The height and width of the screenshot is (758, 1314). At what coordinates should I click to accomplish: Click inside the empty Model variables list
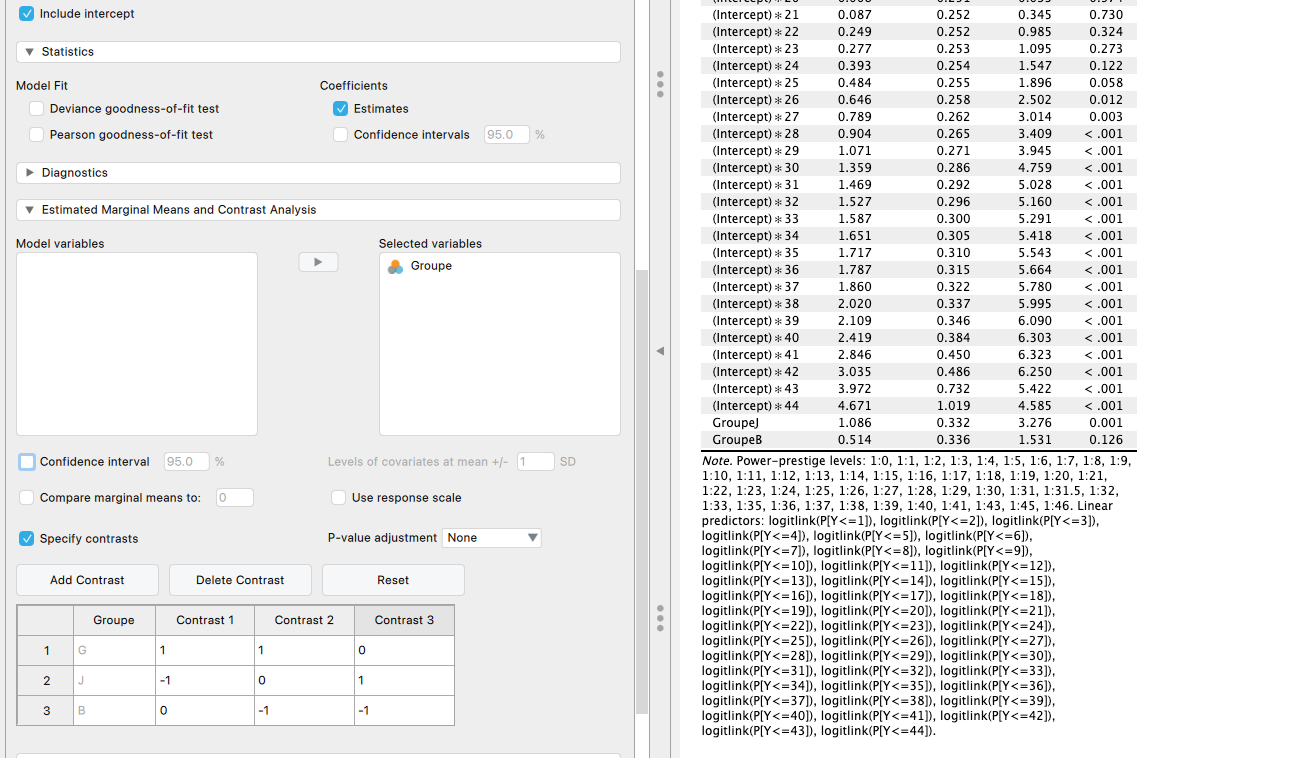[137, 344]
